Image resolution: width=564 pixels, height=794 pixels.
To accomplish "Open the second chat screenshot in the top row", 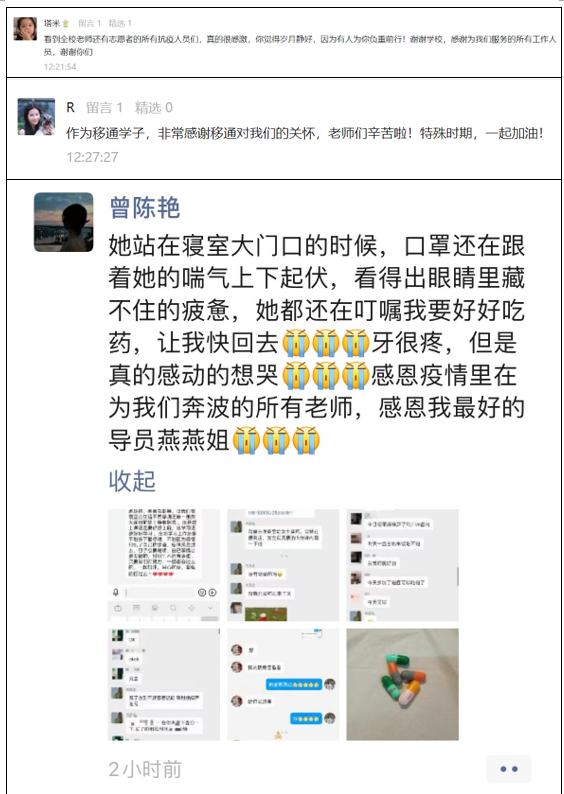I will coord(283,565).
